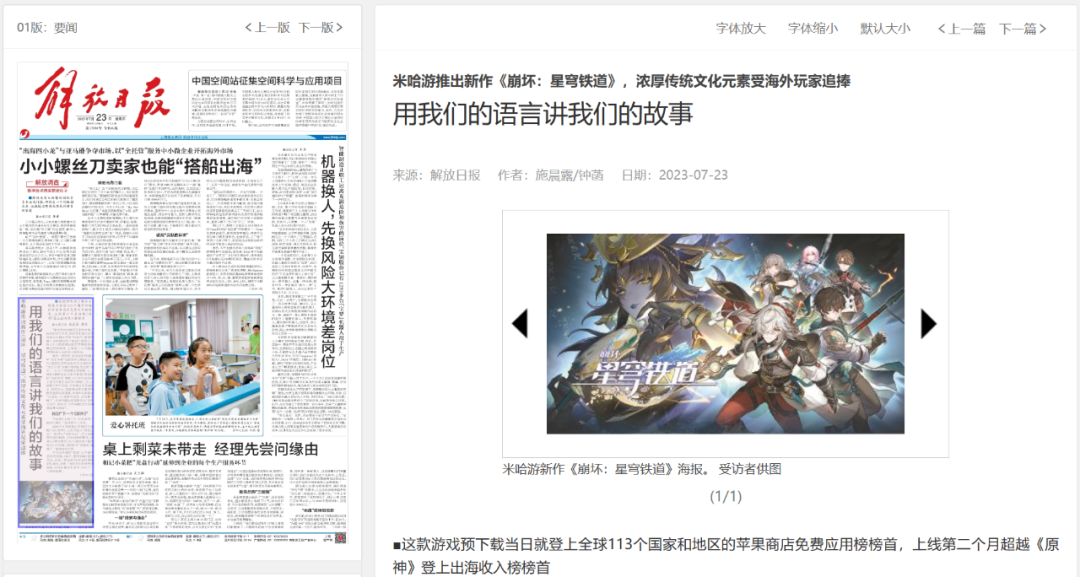
Task: Click the right arrow to view next image
Action: pos(928,323)
